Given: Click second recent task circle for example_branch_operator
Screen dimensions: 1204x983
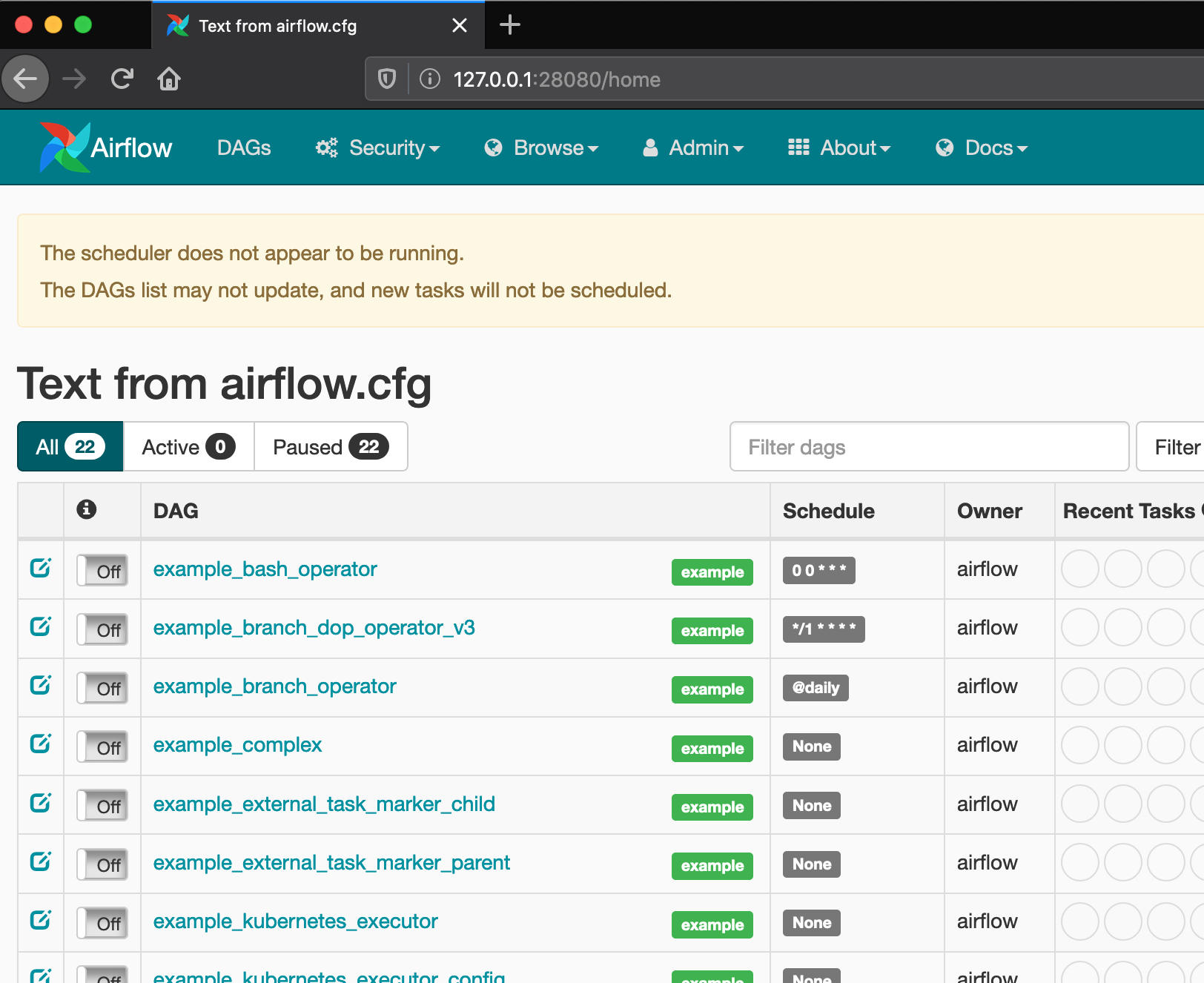Looking at the screenshot, I should point(1123,686).
